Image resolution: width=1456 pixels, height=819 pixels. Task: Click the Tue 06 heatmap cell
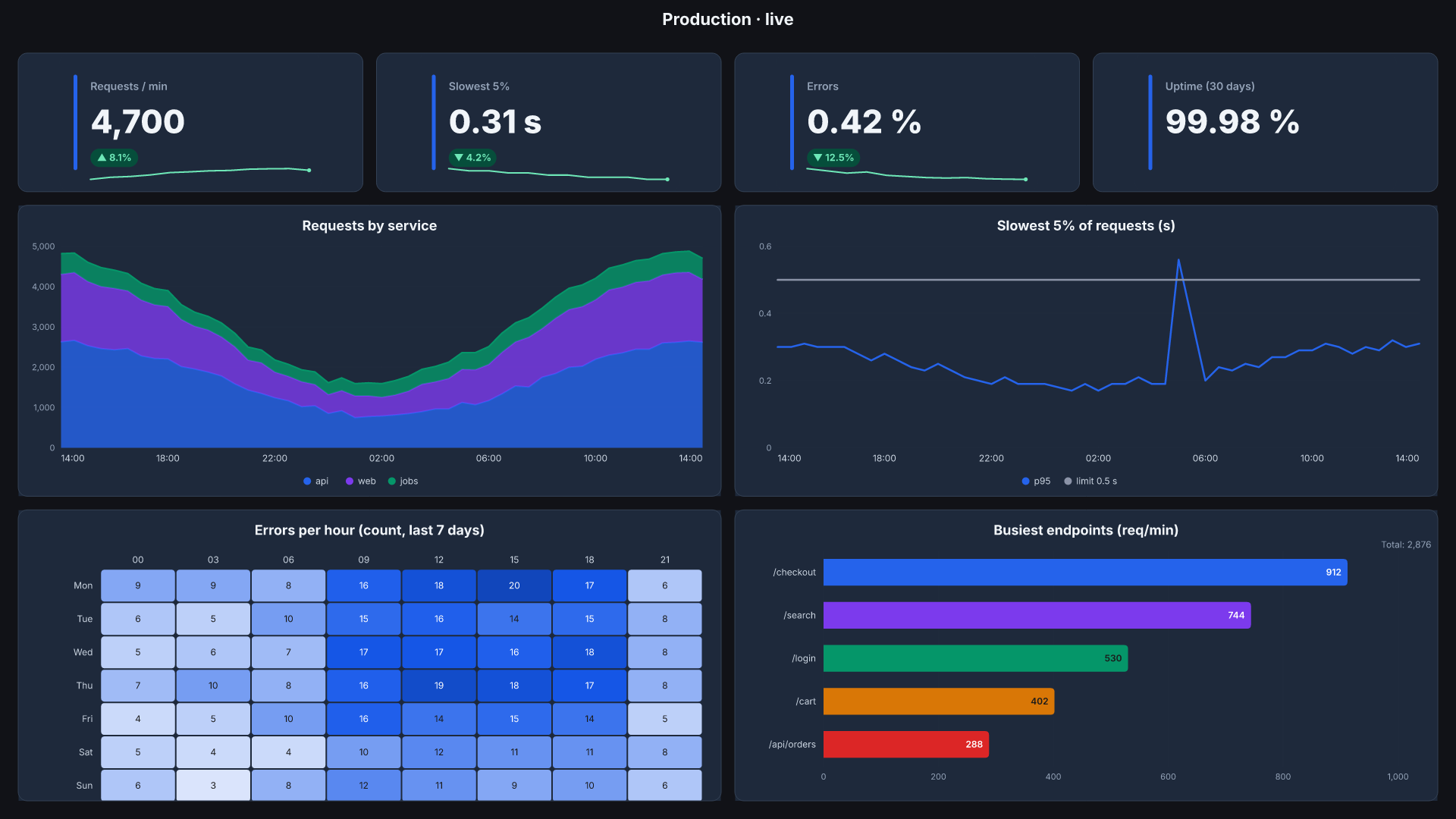[x=288, y=619]
